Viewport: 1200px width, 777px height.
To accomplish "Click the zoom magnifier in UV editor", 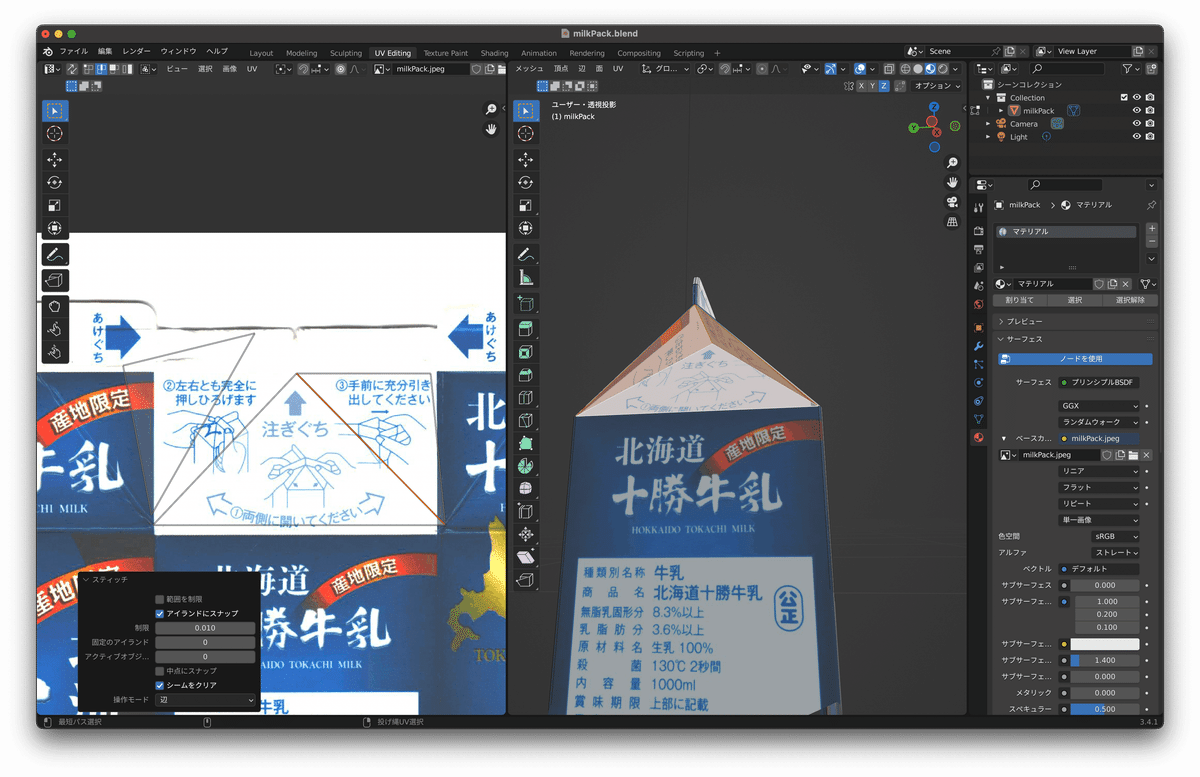I will pyautogui.click(x=491, y=110).
